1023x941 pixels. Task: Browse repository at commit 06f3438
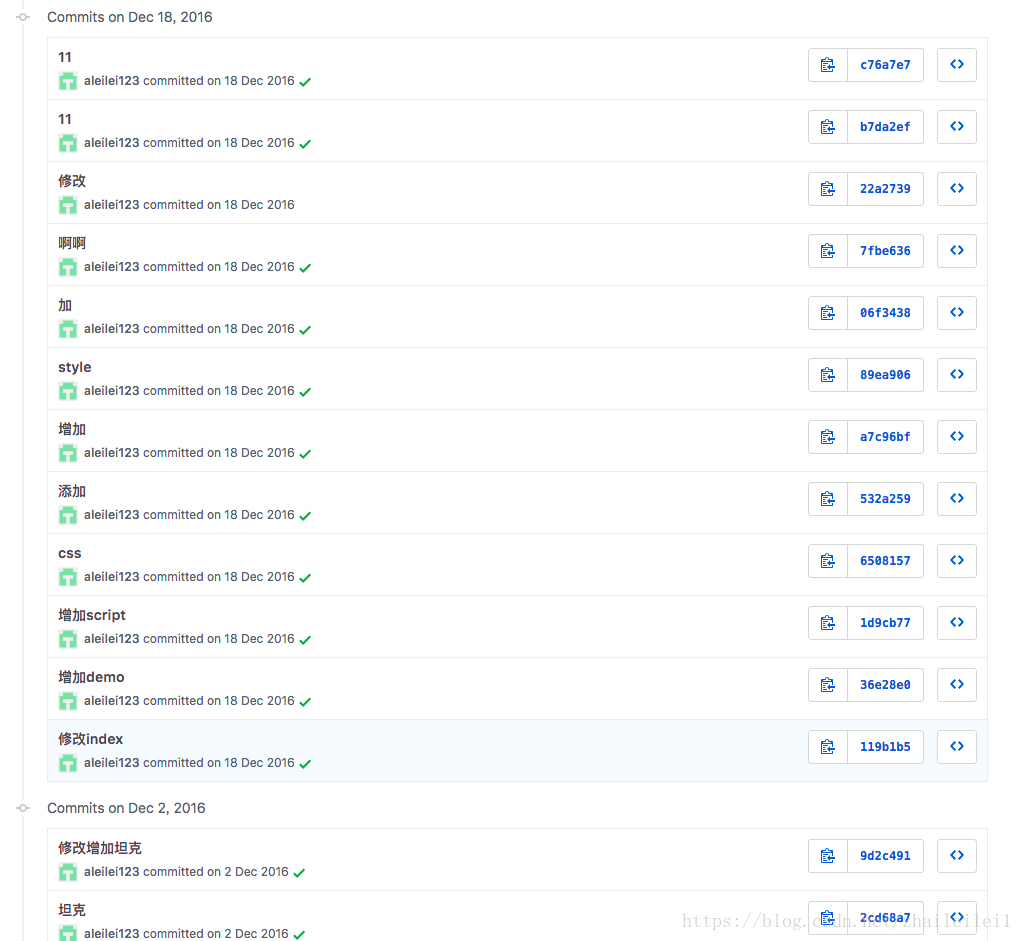coord(956,313)
